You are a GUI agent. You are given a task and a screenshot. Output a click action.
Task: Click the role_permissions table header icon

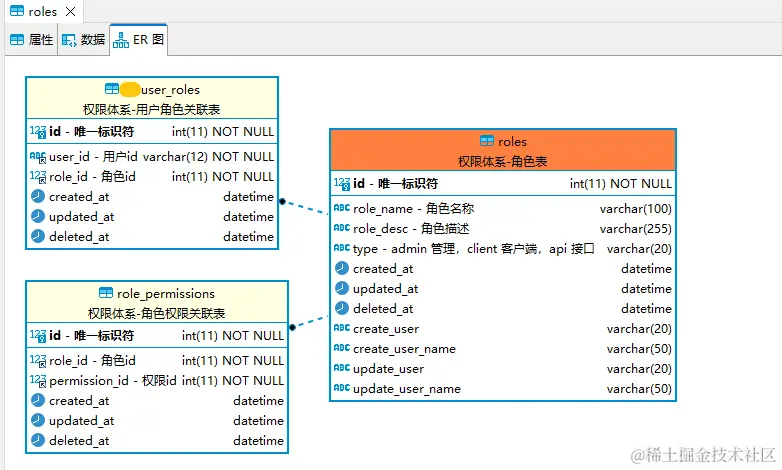click(x=106, y=293)
